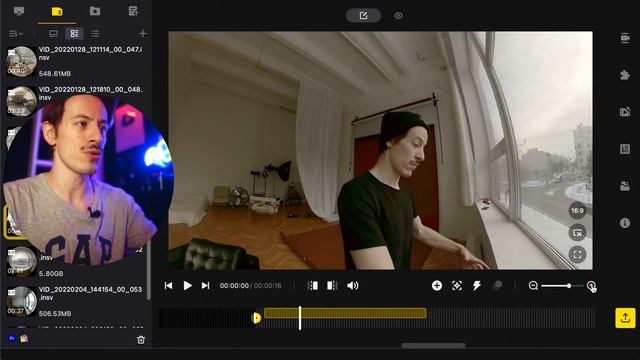Image resolution: width=640 pixels, height=360 pixels.
Task: Mute the audio speaker icon
Action: click(x=353, y=286)
